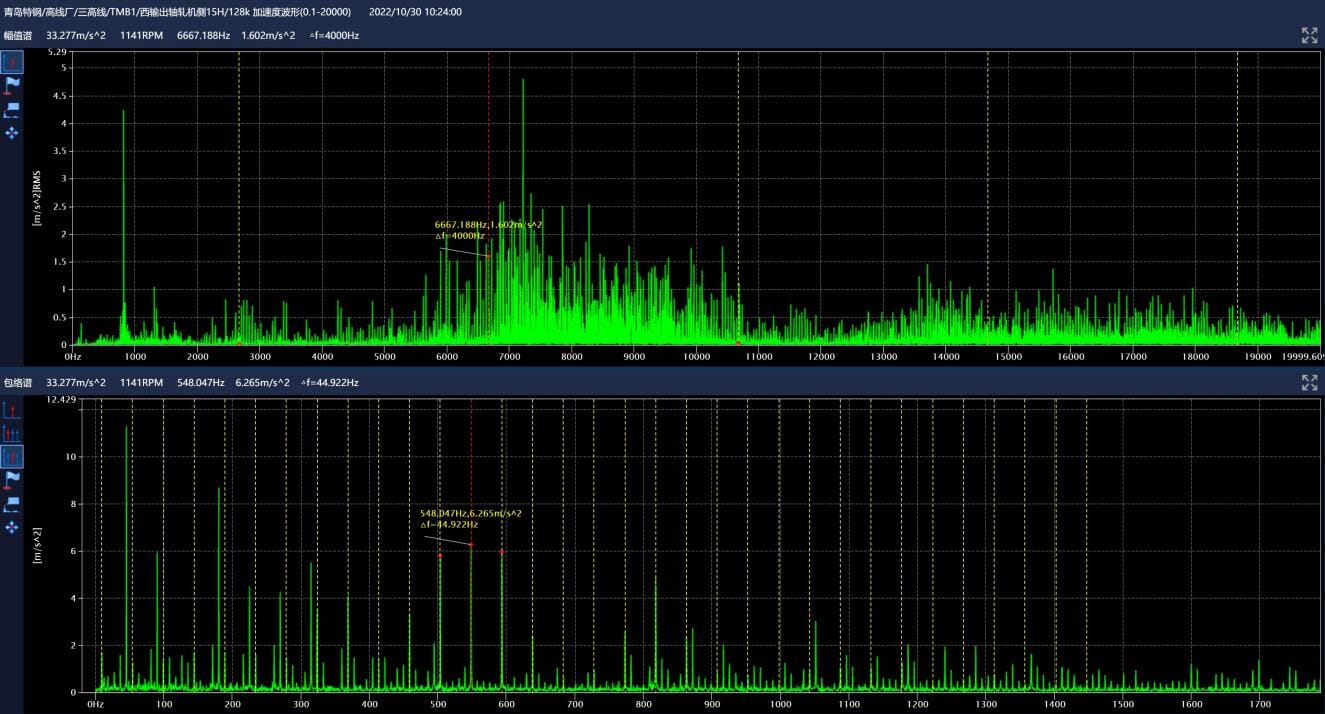
Task: Click left sideband red marker near 503Hz
Action: pos(440,555)
